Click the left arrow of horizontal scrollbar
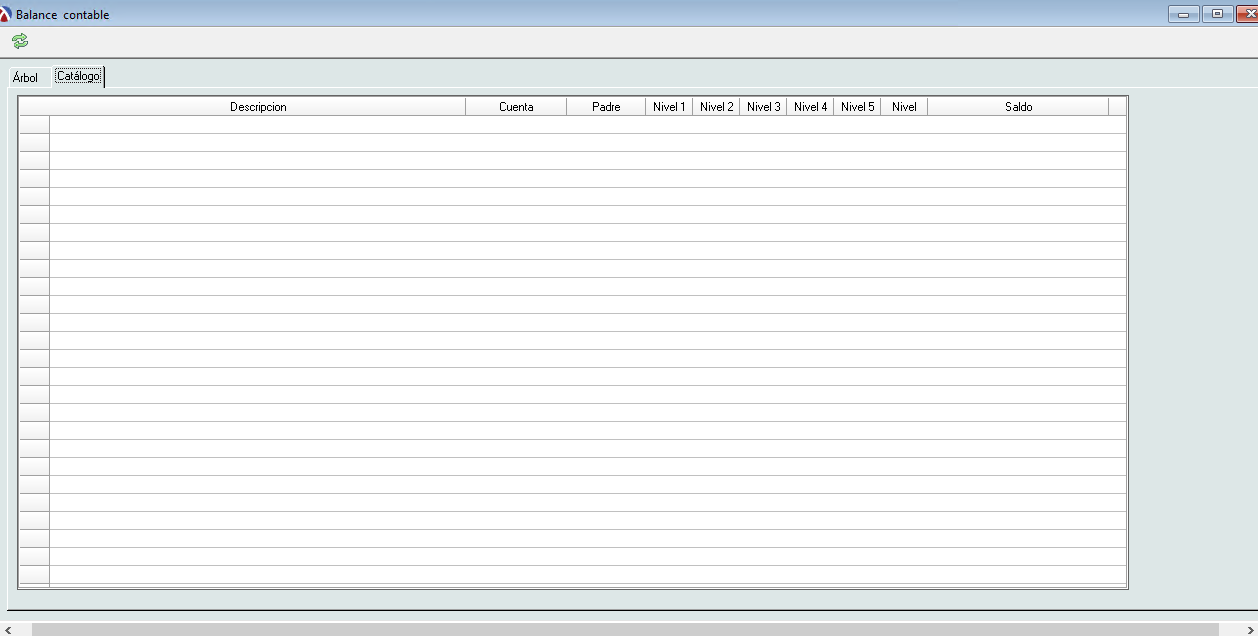The width and height of the screenshot is (1258, 636). coord(10,629)
